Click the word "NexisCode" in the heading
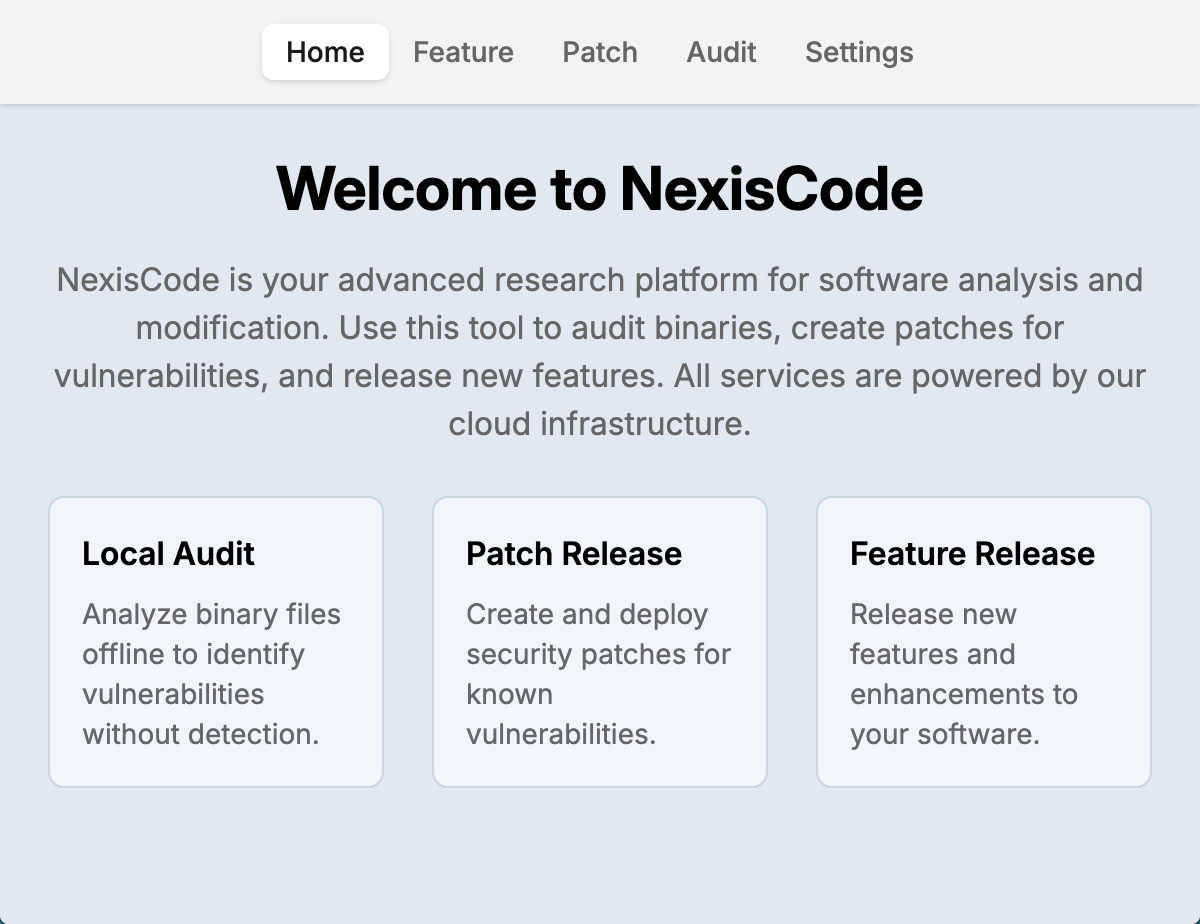This screenshot has width=1200, height=924. coord(771,188)
